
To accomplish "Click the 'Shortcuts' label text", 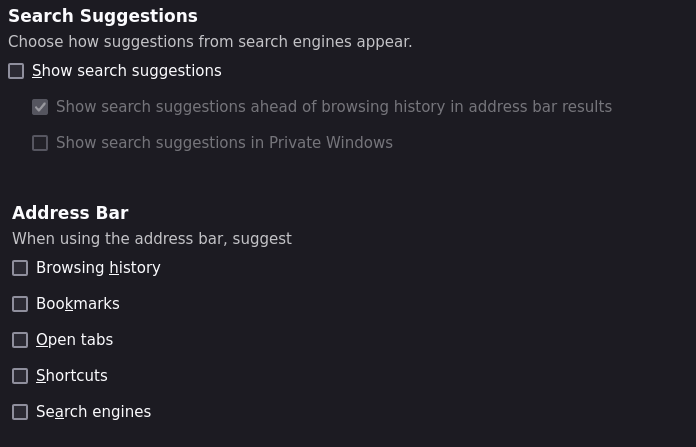I will coord(71,376).
